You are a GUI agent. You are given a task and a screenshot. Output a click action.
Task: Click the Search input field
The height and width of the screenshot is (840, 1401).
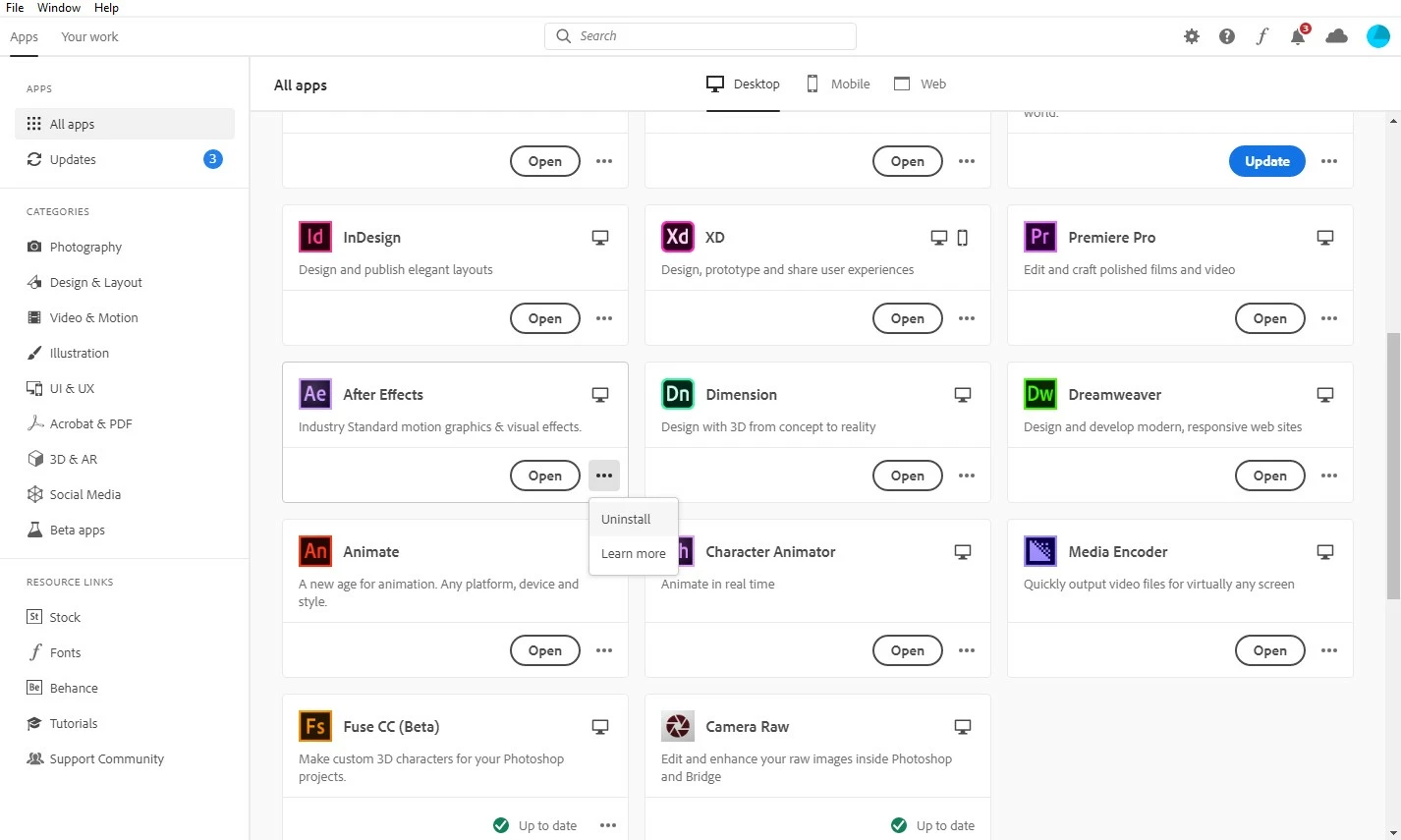(x=700, y=36)
